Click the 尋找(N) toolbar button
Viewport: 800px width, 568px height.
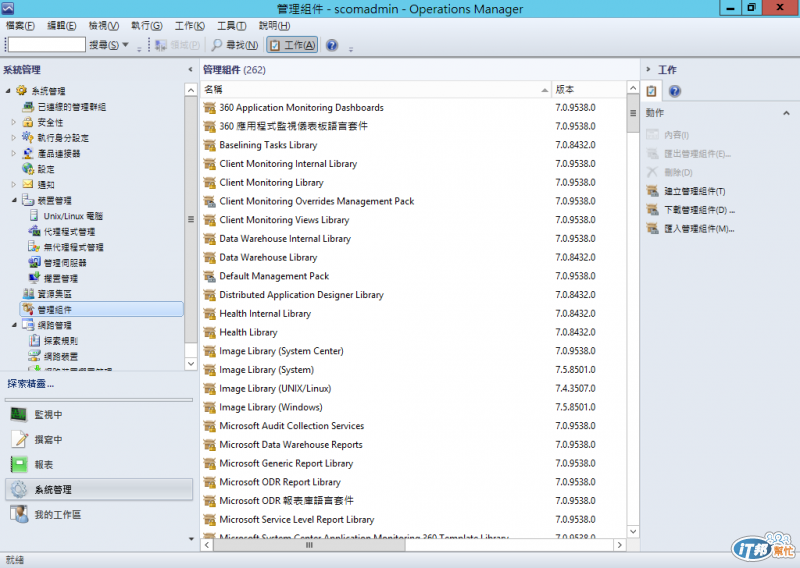point(235,45)
